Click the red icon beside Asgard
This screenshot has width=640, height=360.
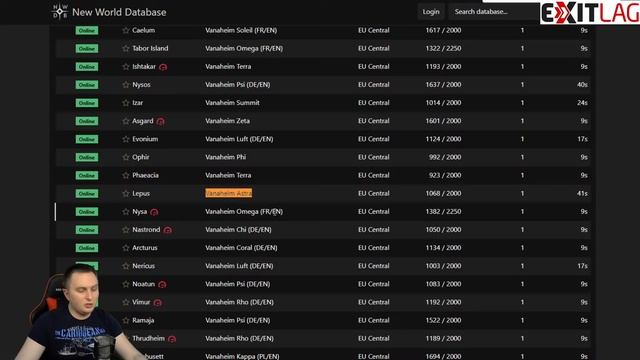(160, 121)
